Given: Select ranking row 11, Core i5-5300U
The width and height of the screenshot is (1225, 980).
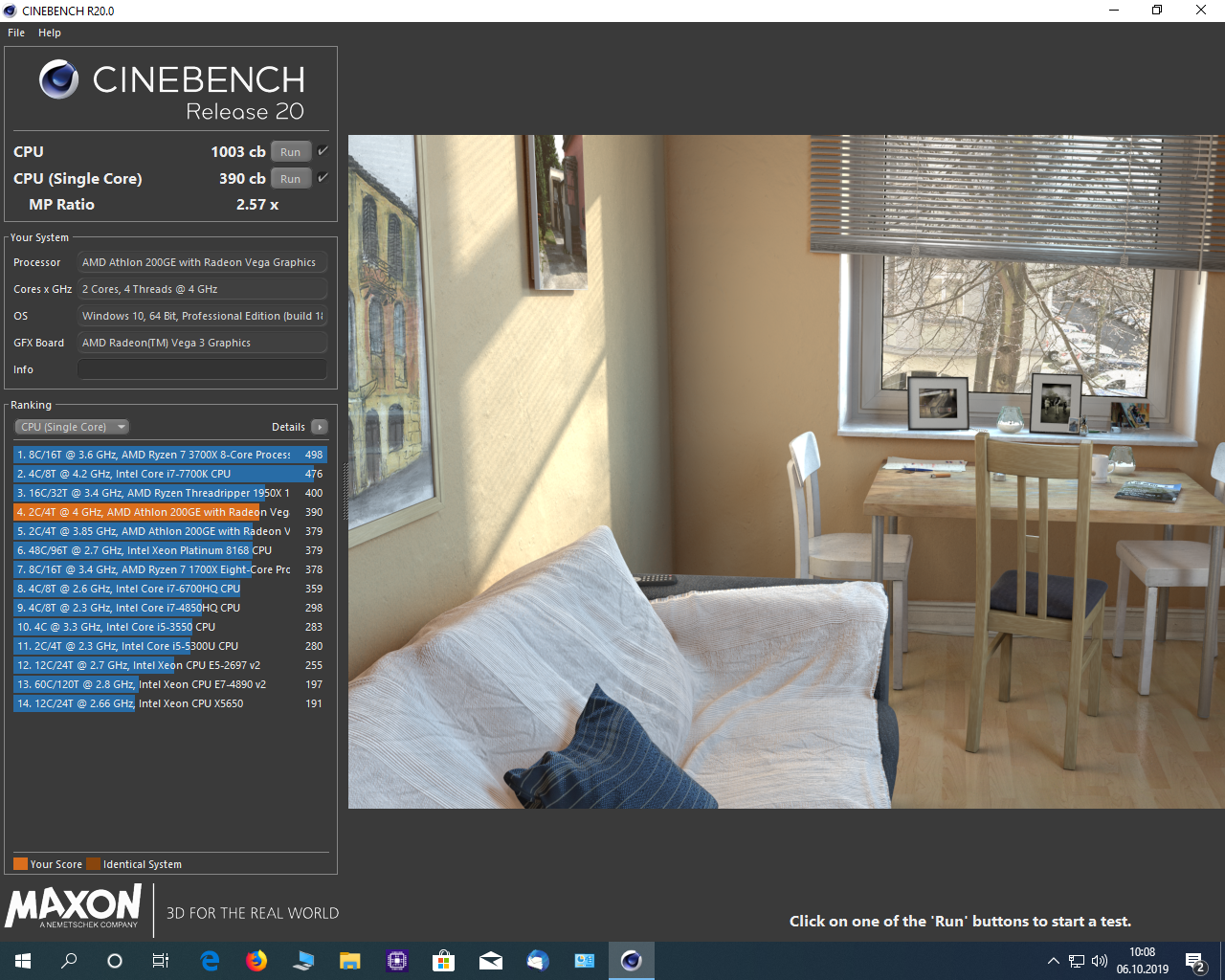Looking at the screenshot, I should pos(170,646).
